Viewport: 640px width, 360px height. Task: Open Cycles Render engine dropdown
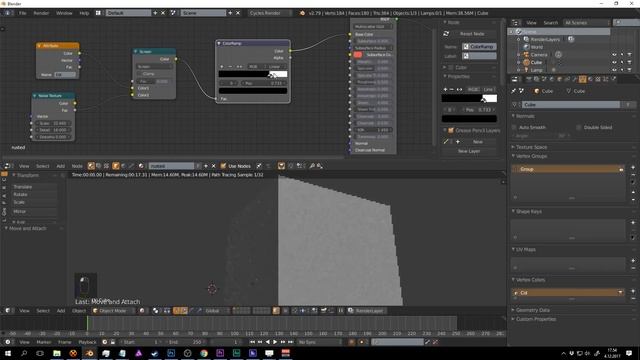[x=270, y=13]
